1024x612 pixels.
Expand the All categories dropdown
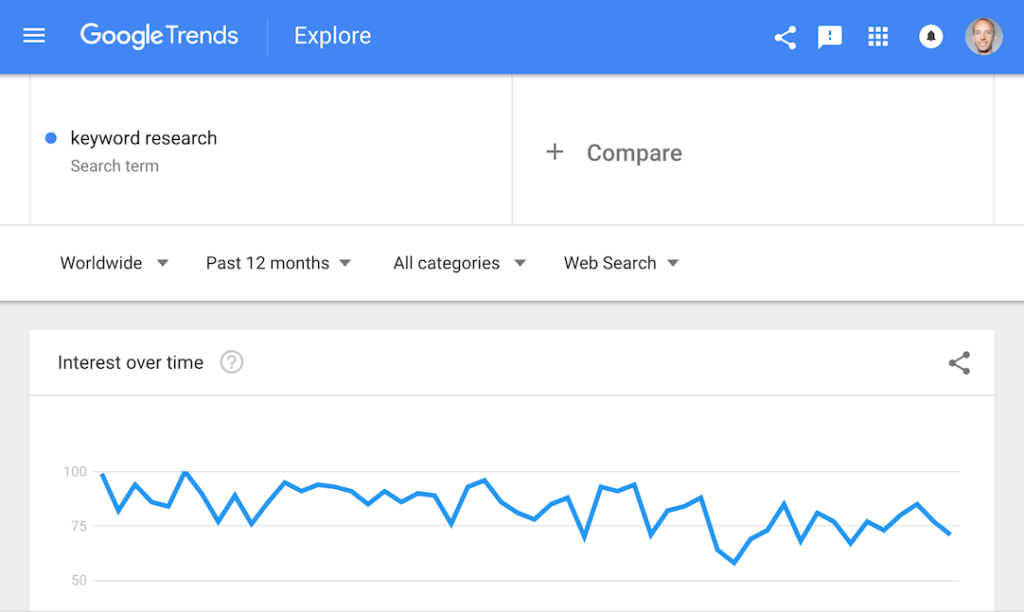460,263
